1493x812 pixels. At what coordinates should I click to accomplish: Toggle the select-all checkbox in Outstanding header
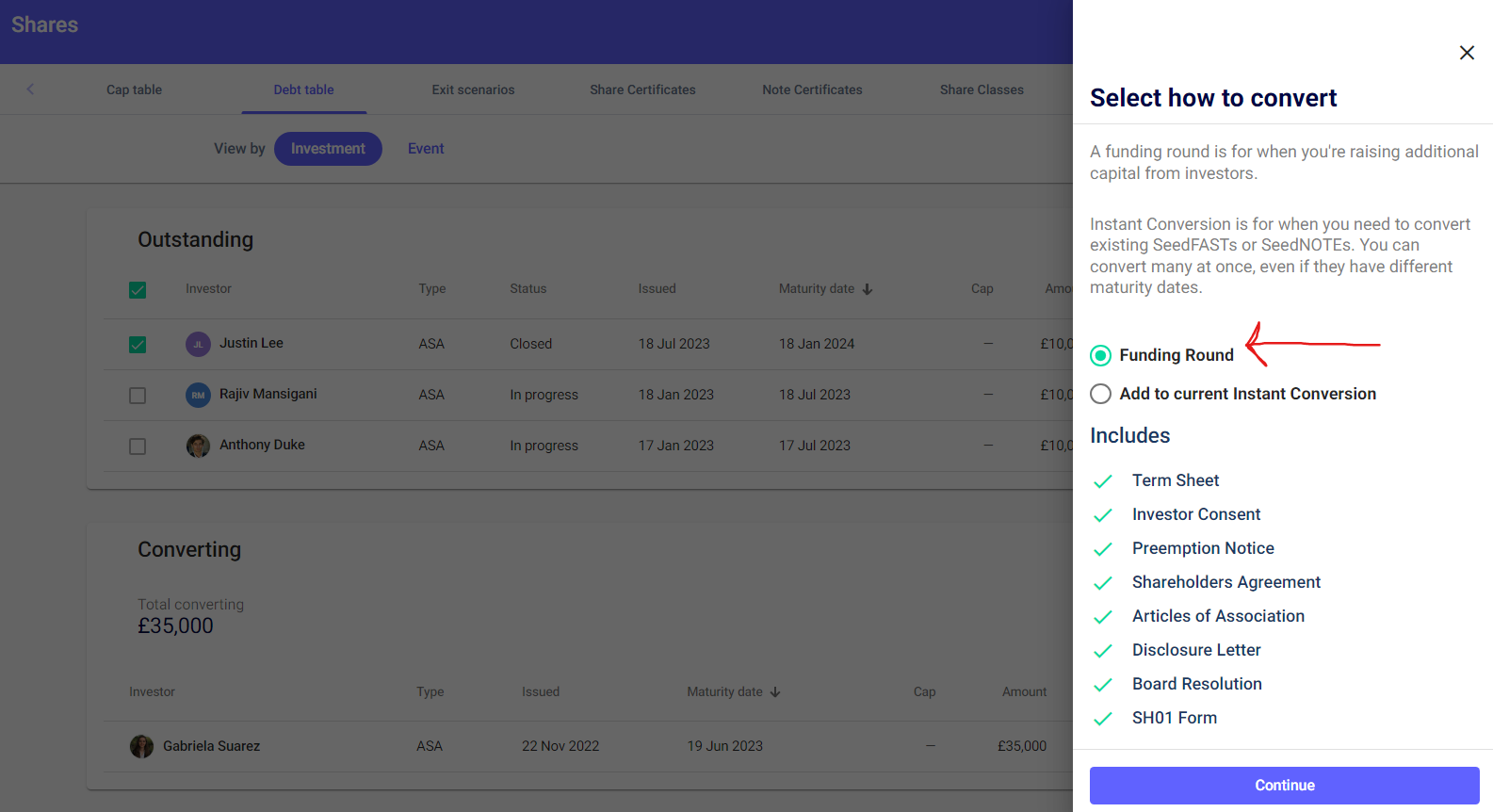(x=138, y=290)
